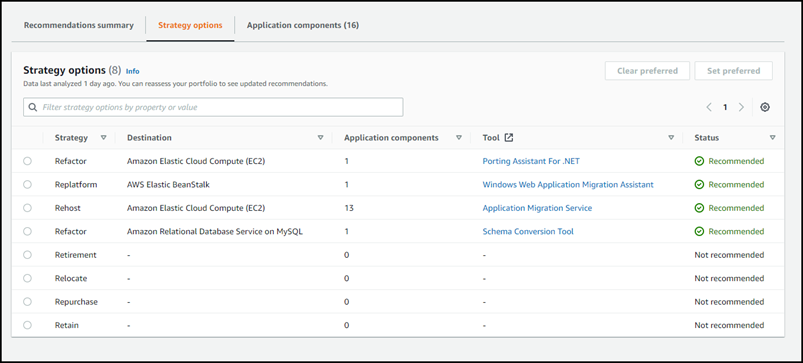Focus the filter strategy options search field
Image resolution: width=803 pixels, height=363 pixels.
(x=213, y=108)
